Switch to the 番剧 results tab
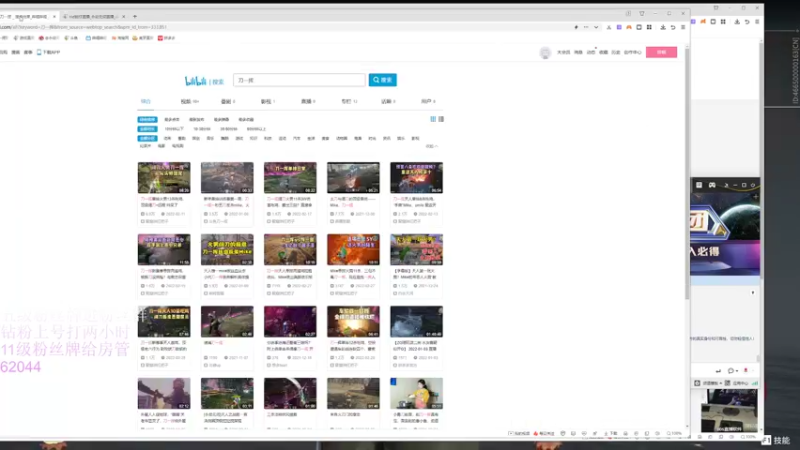Viewport: 800px width, 450px height. pos(228,102)
